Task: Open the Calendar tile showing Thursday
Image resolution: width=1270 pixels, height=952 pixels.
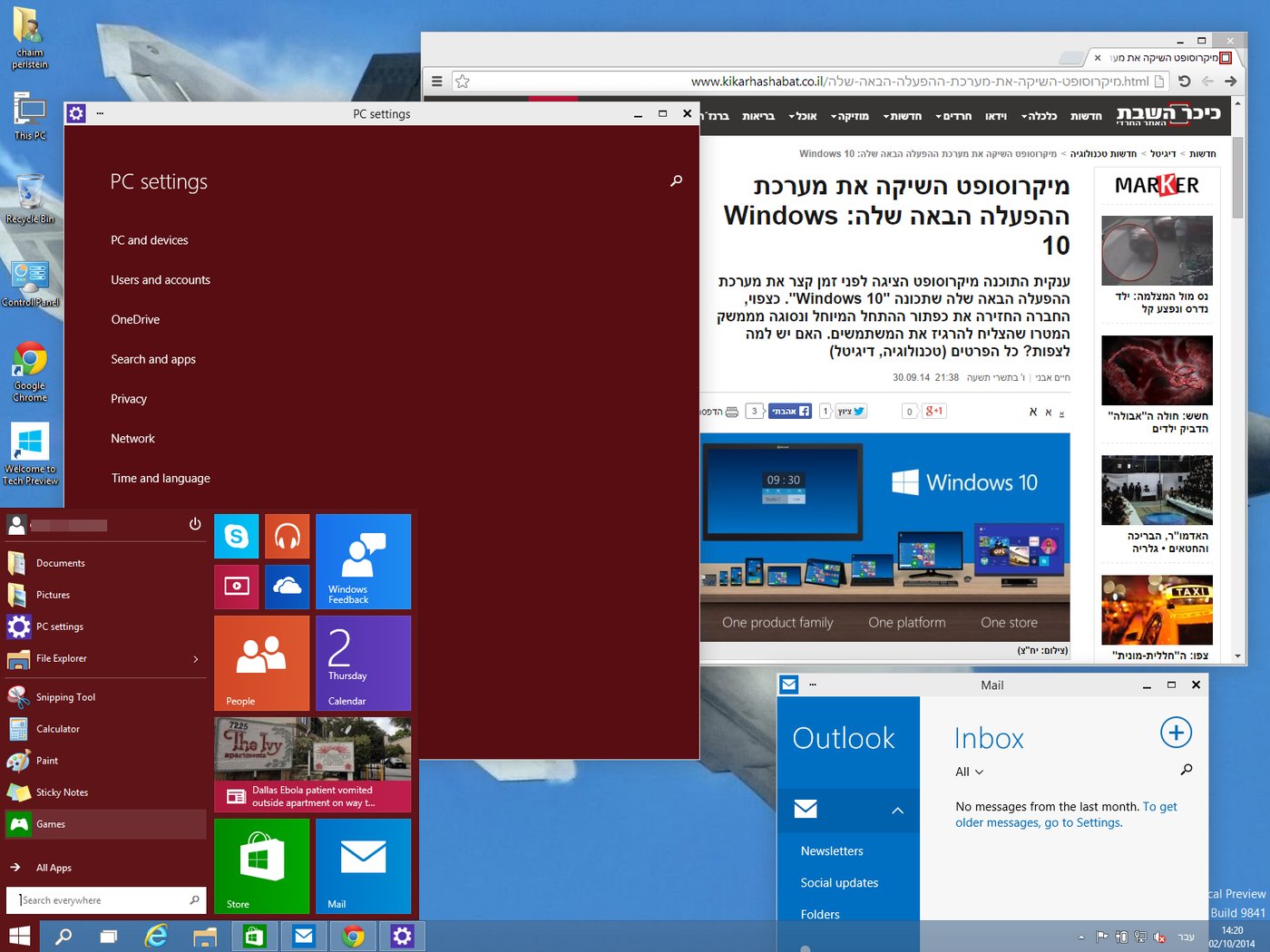Action: (x=363, y=663)
